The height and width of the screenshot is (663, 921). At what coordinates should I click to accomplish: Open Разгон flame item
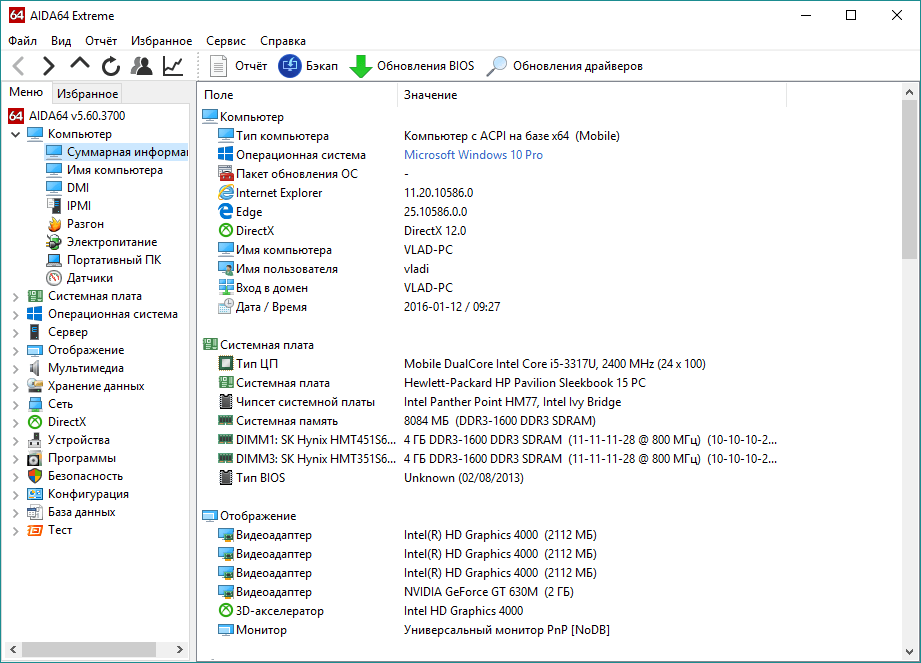pos(85,224)
